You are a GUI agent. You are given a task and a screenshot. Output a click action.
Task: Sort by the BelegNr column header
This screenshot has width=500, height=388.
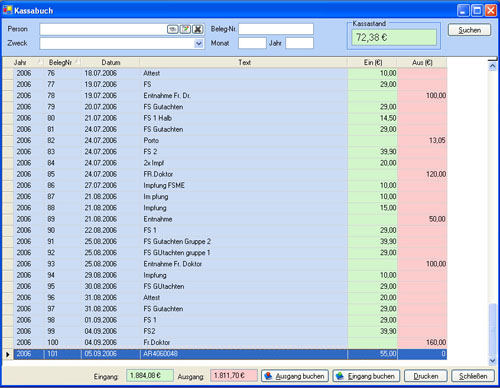(62, 62)
